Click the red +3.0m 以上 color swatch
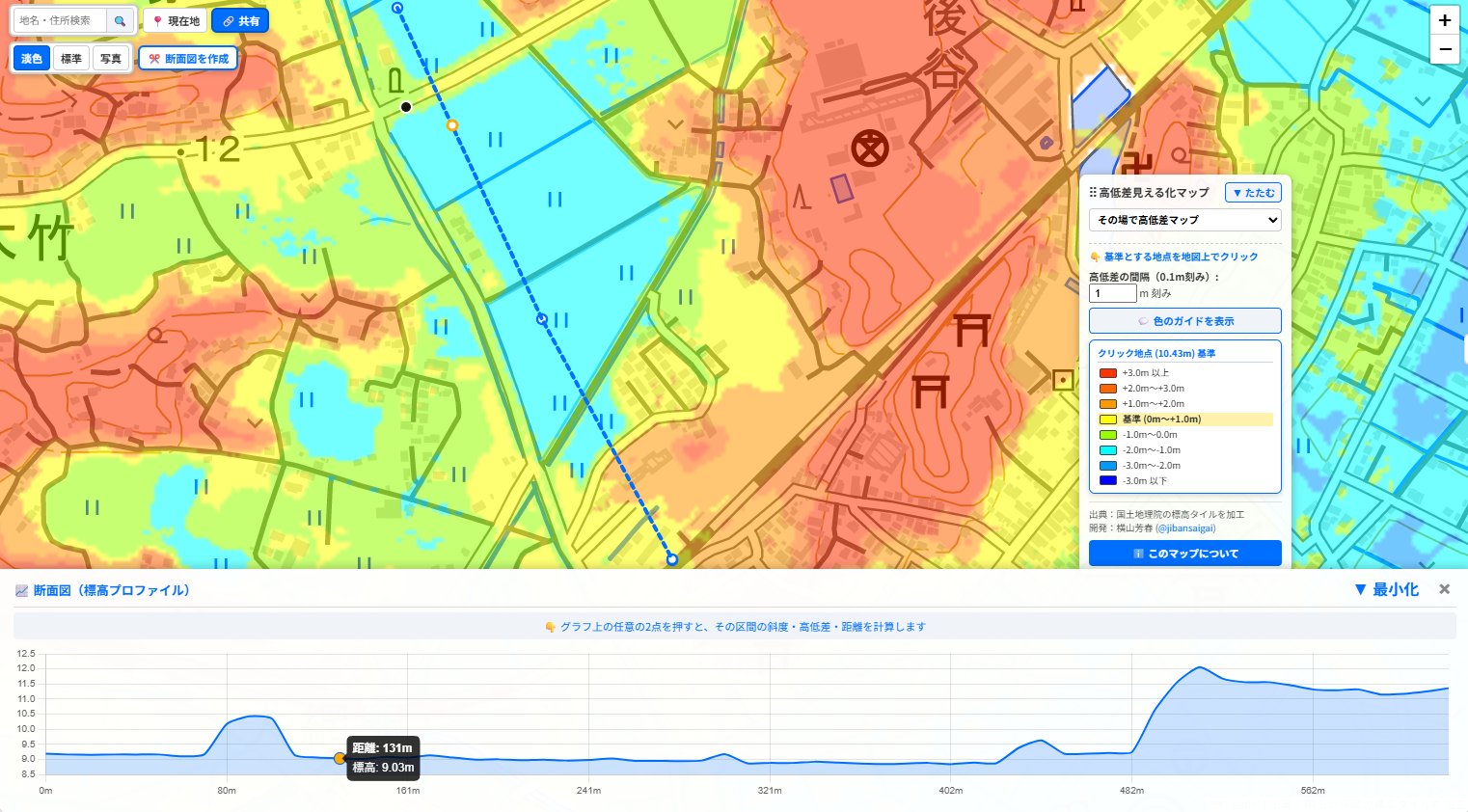This screenshot has width=1468, height=812. 1108,373
